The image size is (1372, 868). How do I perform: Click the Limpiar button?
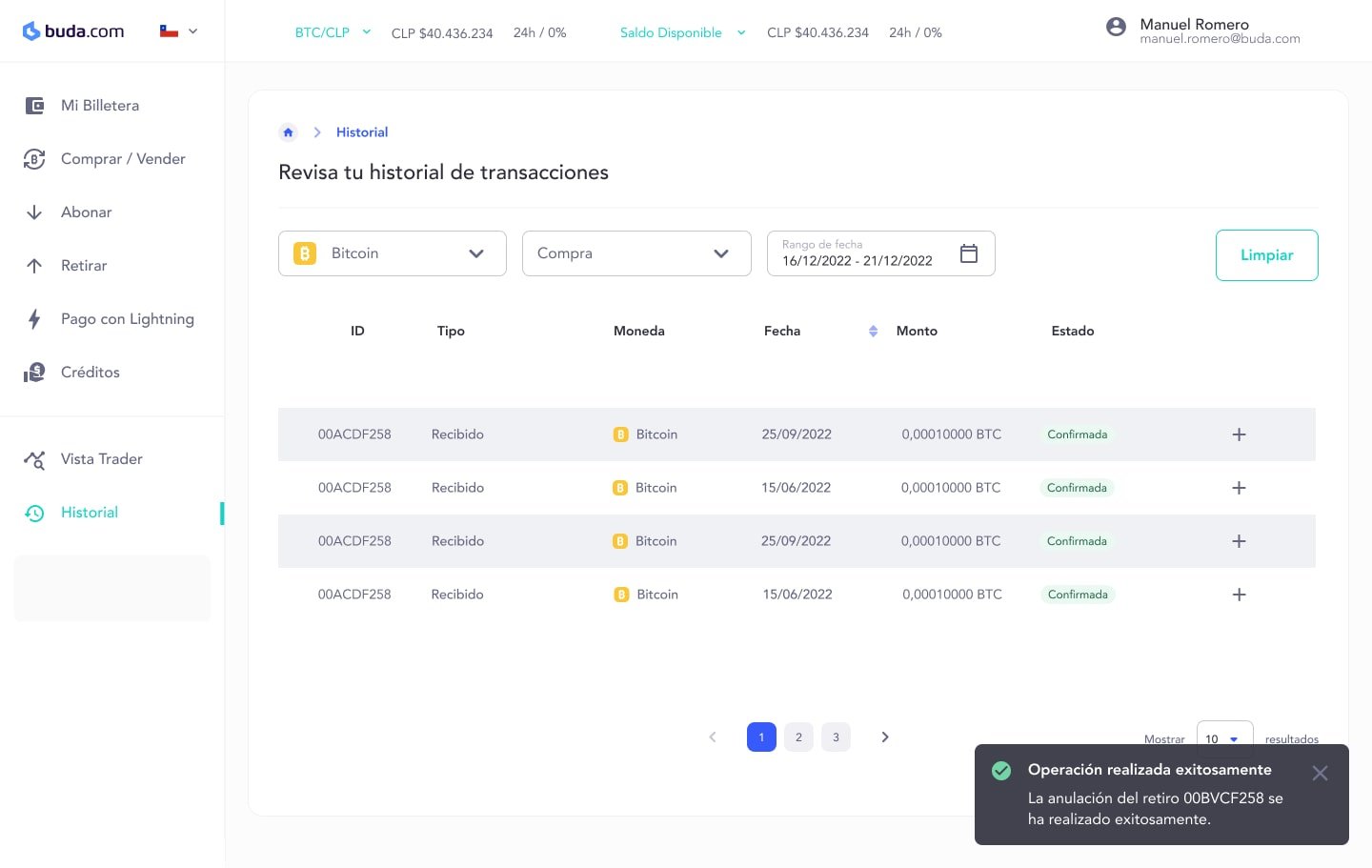click(1266, 255)
